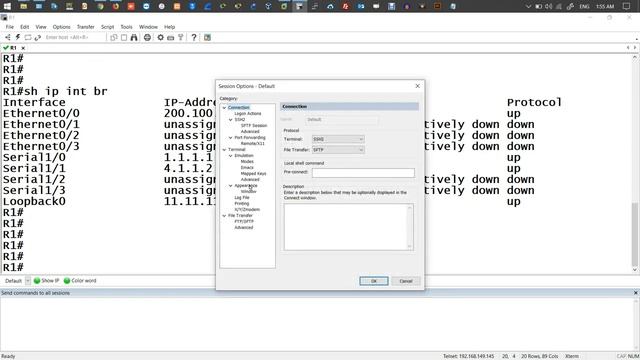Image resolution: width=640 pixels, height=360 pixels.
Task: Select FTP/SFTP under File Transfer
Action: [x=244, y=221]
